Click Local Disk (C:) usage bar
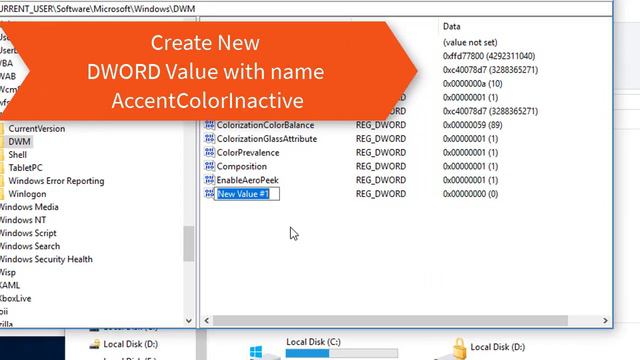Viewport: 640px width, 360px height. (x=342, y=353)
